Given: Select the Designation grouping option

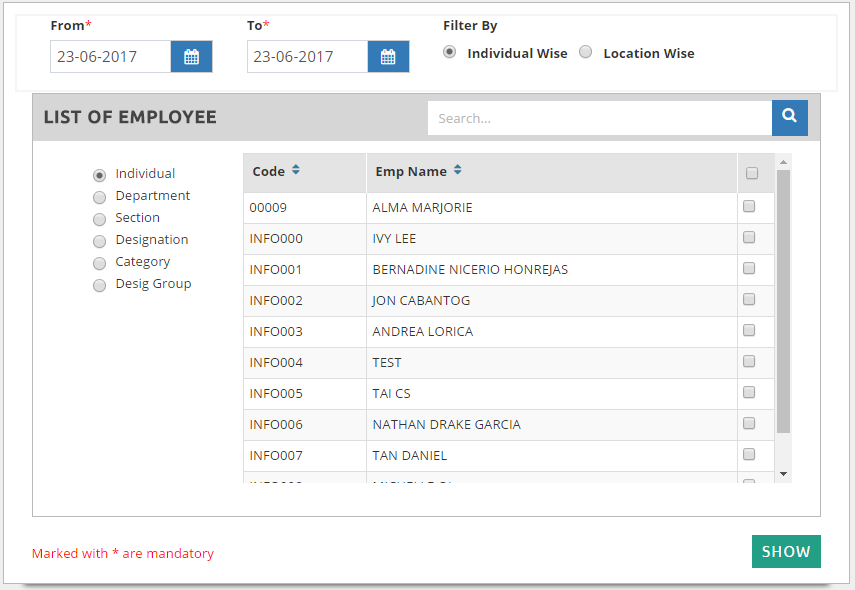Looking at the screenshot, I should (x=99, y=241).
